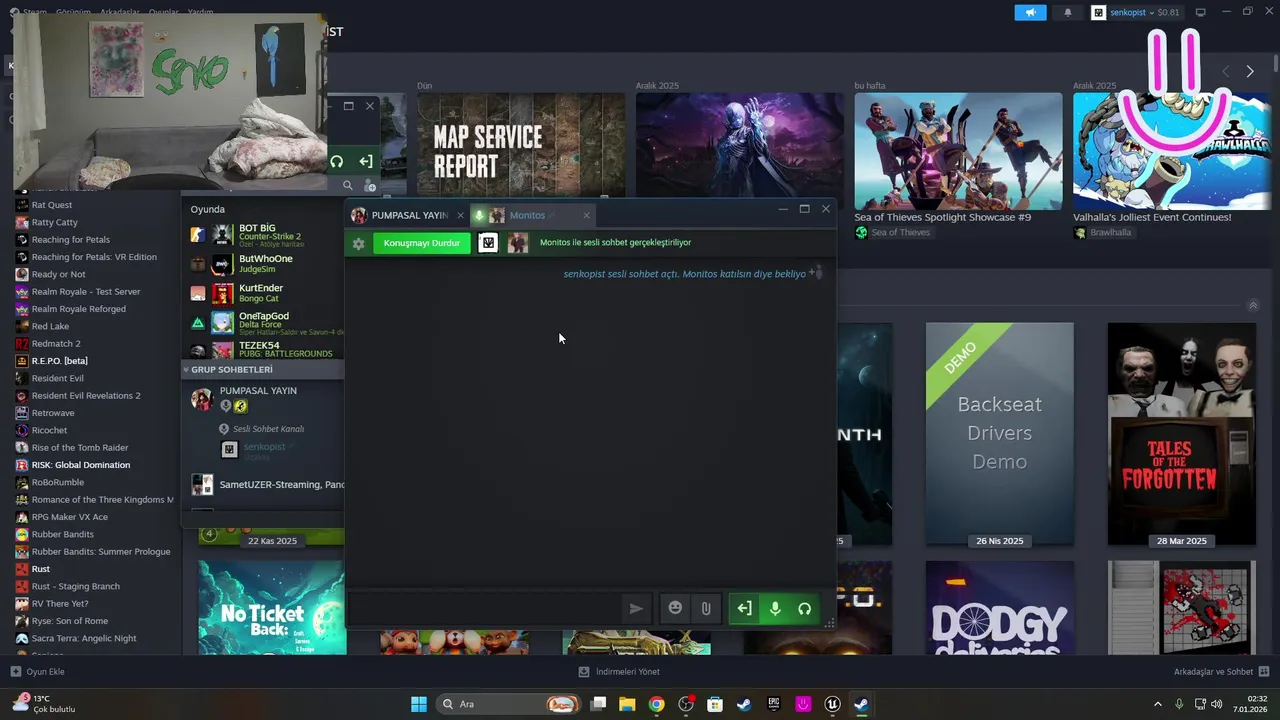Close the Monitos chat tab
Image resolution: width=1280 pixels, height=720 pixels.
(x=586, y=215)
